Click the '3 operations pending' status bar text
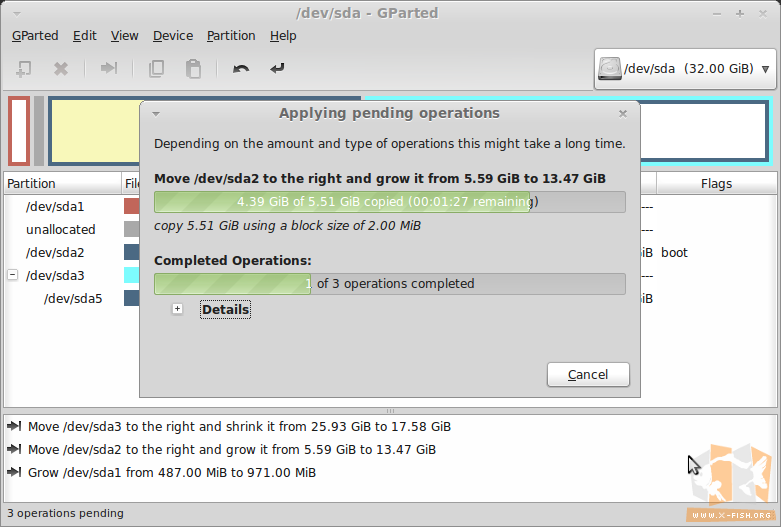Viewport: 781px width, 527px height. [65, 513]
